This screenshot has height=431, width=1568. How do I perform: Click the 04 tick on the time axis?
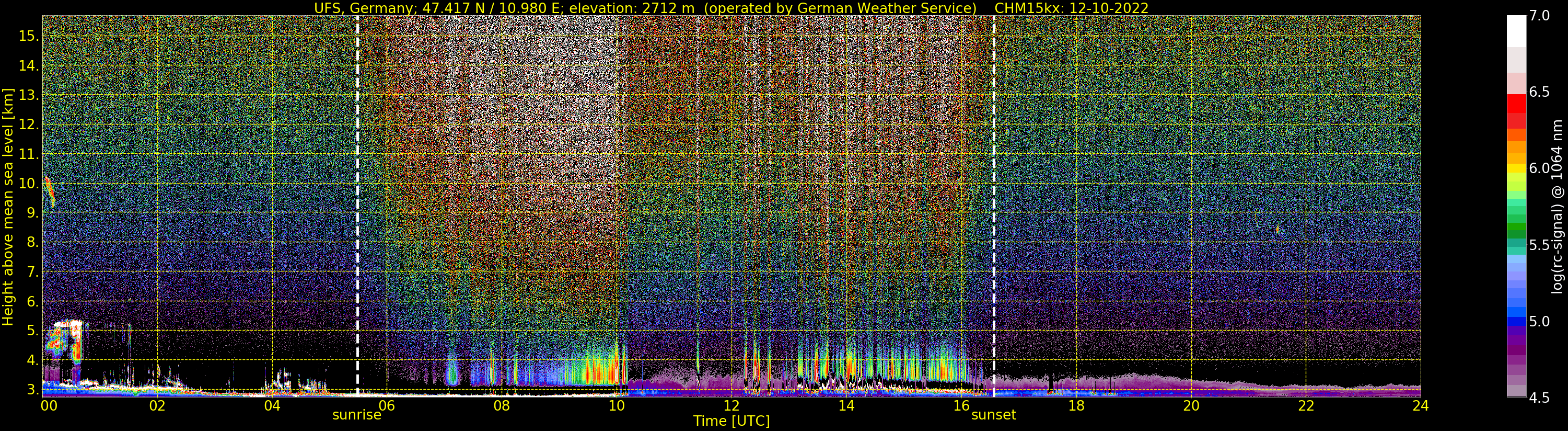point(272,405)
